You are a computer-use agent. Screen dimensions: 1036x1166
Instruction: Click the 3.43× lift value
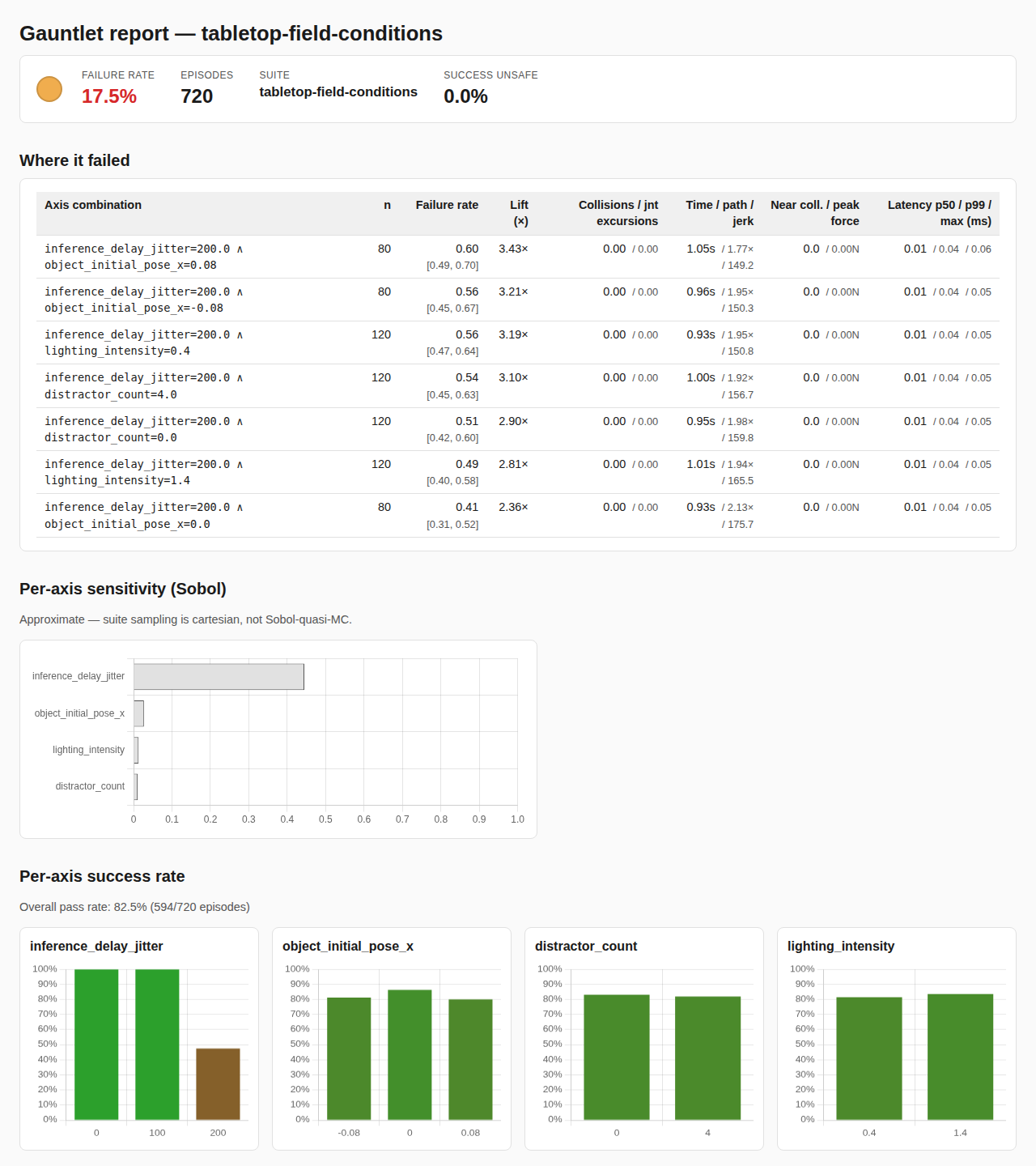pyautogui.click(x=513, y=249)
